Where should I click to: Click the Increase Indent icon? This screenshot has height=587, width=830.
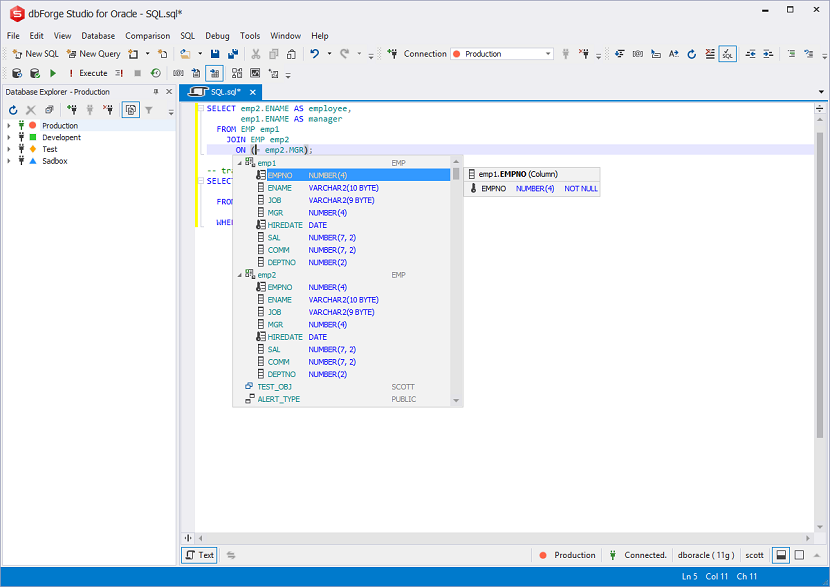click(x=769, y=54)
